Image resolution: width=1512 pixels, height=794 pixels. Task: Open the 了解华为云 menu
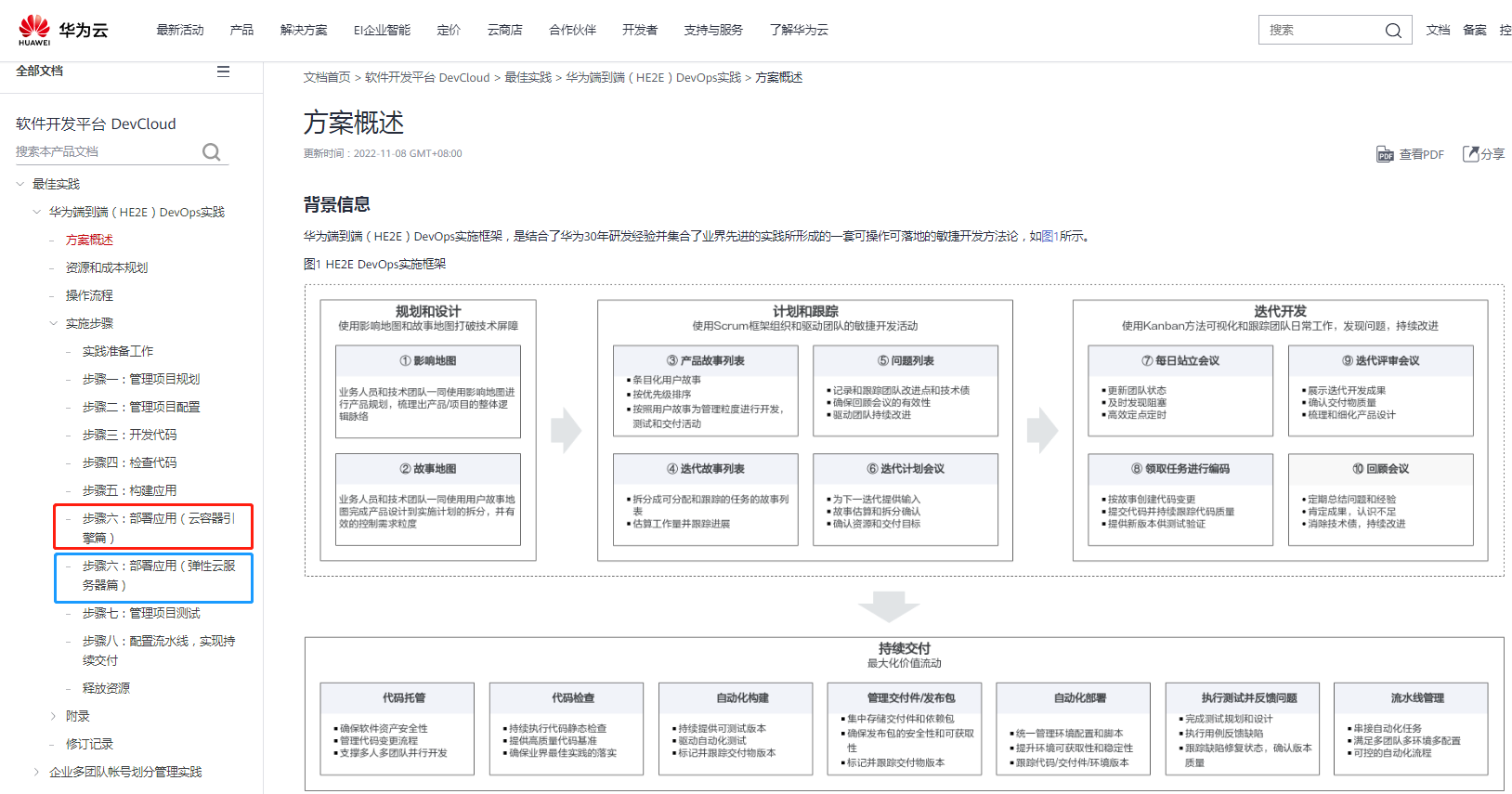point(799,30)
